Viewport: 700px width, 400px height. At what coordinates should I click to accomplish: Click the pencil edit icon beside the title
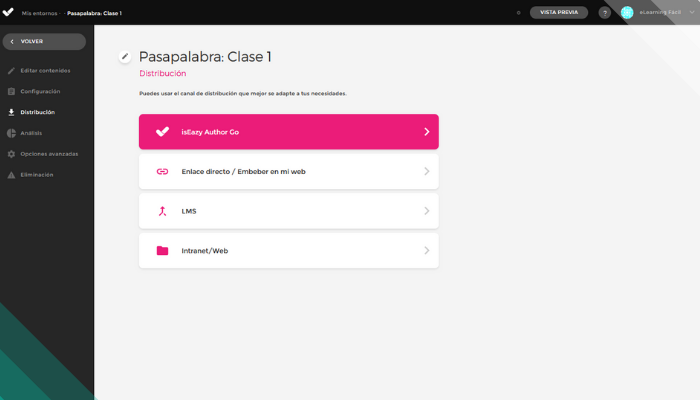(x=125, y=56)
